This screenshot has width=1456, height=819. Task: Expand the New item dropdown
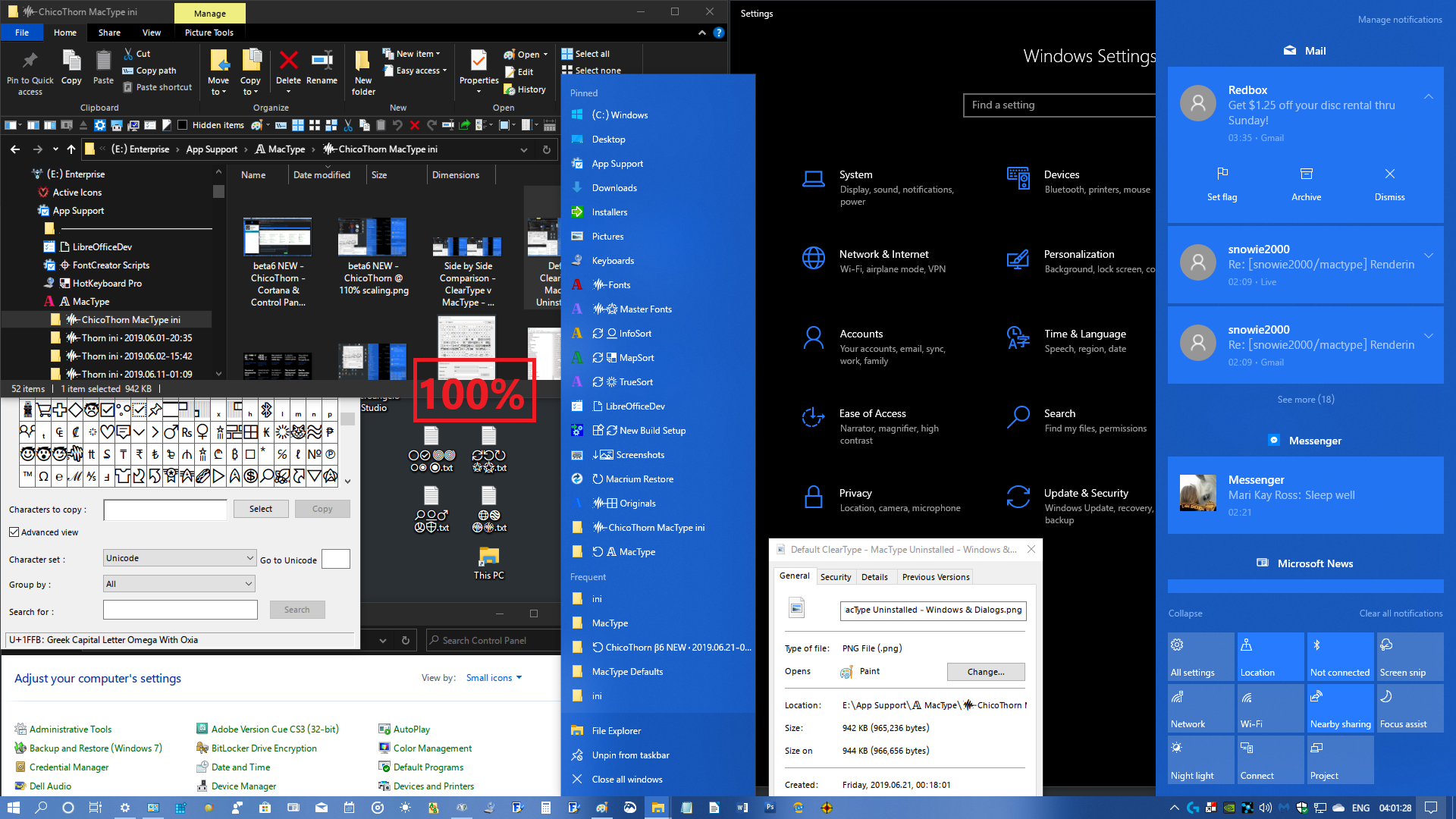click(412, 54)
